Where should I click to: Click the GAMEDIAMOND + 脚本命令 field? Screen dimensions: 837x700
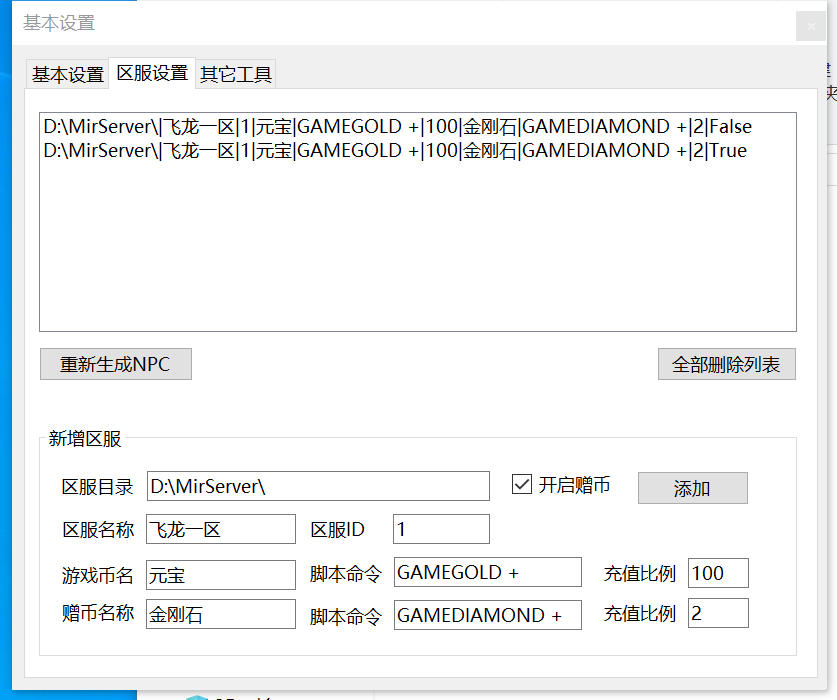tap(487, 614)
